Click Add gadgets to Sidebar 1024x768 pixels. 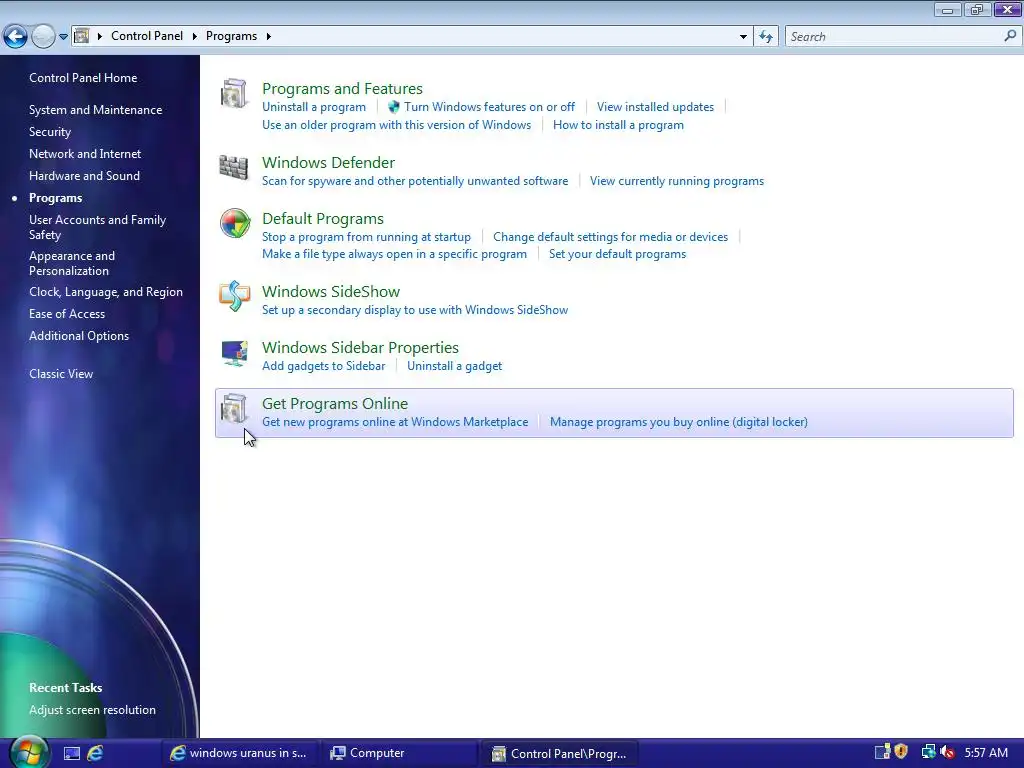coord(323,366)
